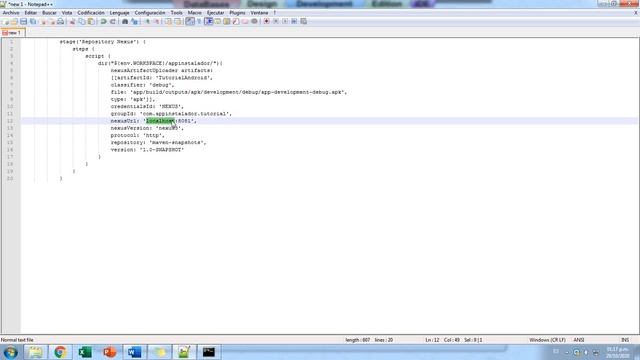
Task: Open the Archivo menu
Action: point(11,13)
